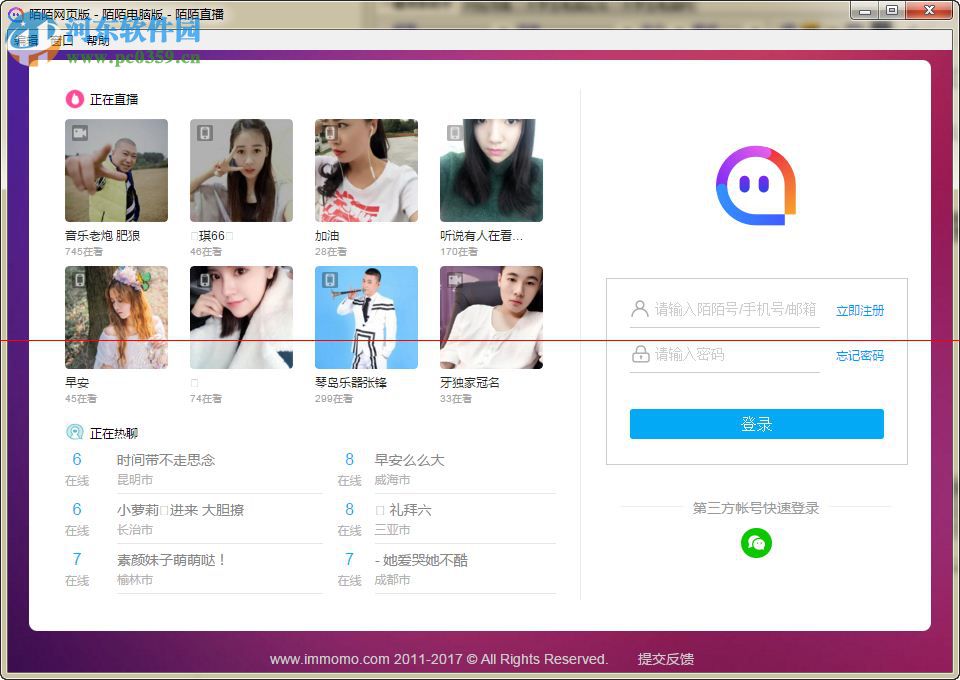This screenshot has height=680, width=960.
Task: Open the 窗口 menu
Action: [x=61, y=40]
